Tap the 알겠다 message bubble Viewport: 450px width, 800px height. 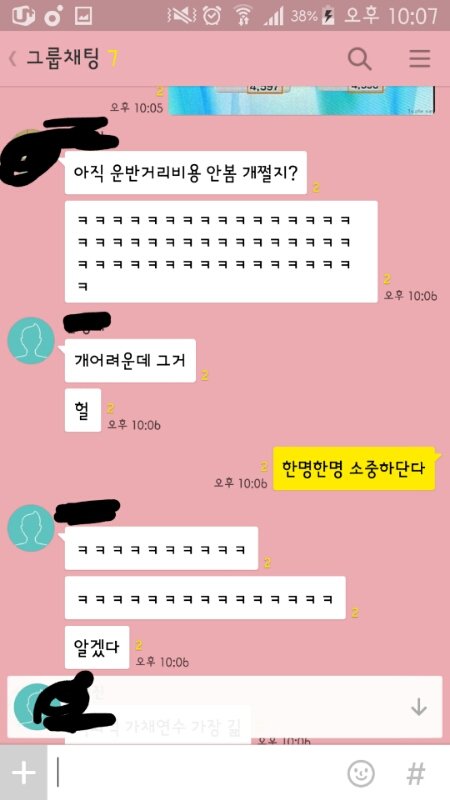point(97,647)
